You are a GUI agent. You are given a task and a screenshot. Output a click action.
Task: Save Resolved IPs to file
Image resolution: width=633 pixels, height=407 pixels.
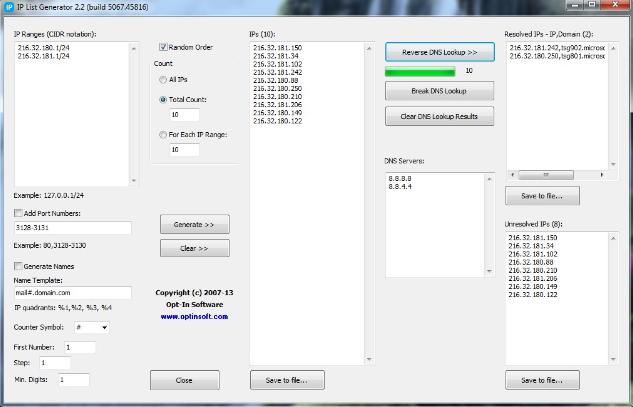542,196
